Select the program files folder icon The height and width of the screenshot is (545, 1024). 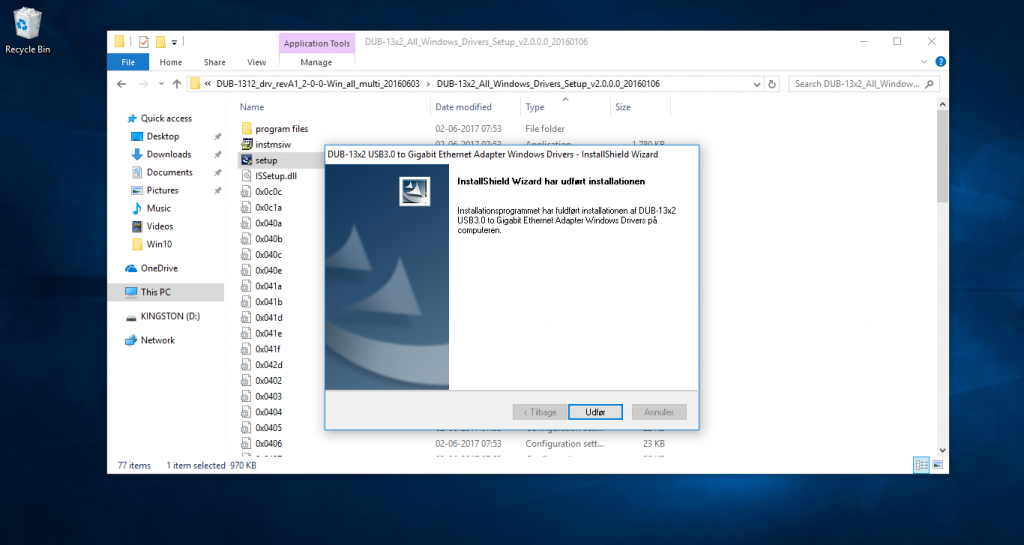[247, 129]
